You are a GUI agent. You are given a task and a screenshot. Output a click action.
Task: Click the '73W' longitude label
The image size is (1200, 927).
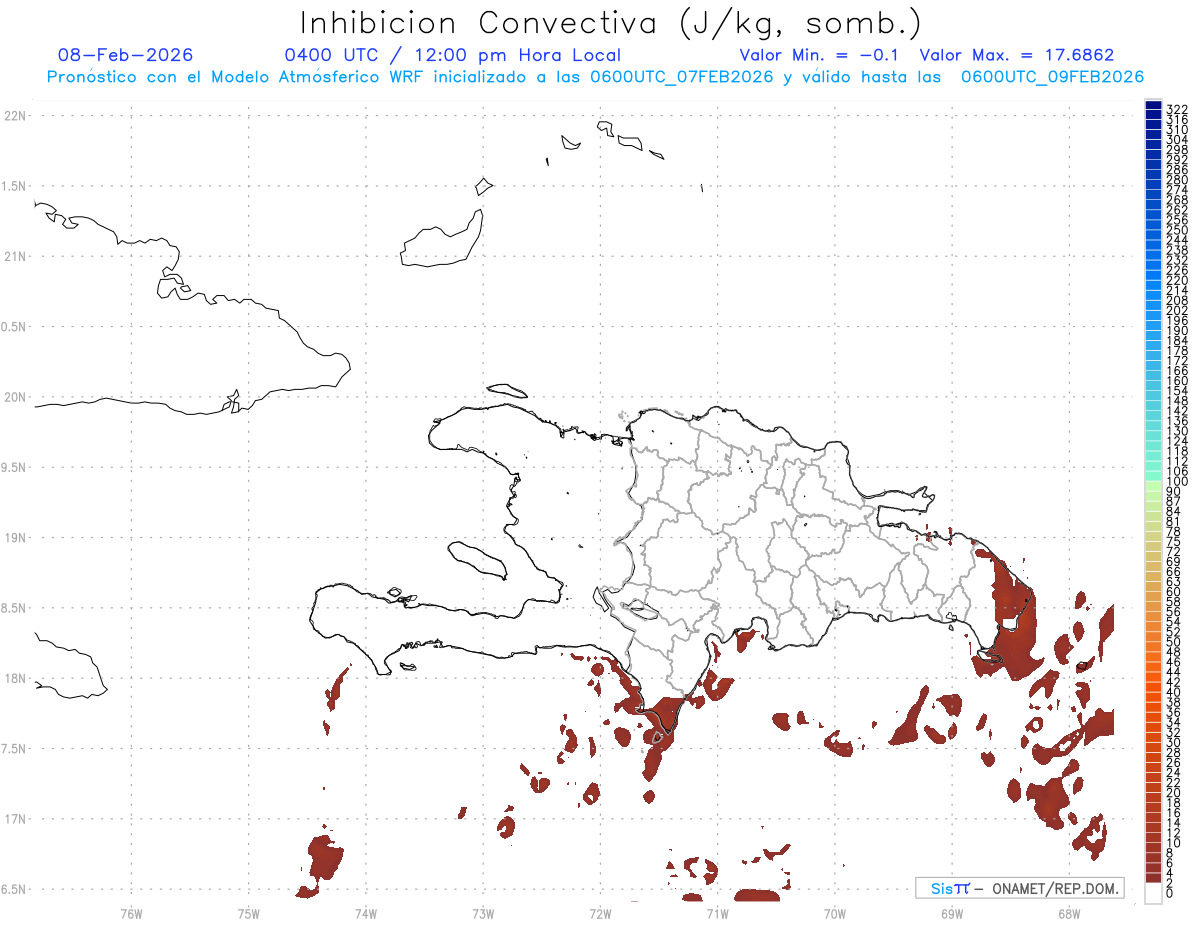[x=483, y=913]
